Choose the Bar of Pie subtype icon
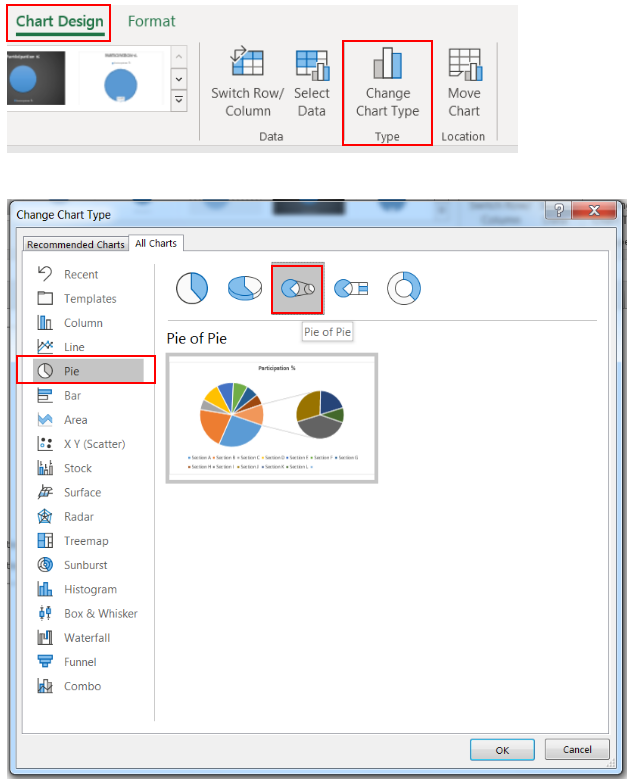Image resolution: width=632 pixels, height=780 pixels. 351,288
